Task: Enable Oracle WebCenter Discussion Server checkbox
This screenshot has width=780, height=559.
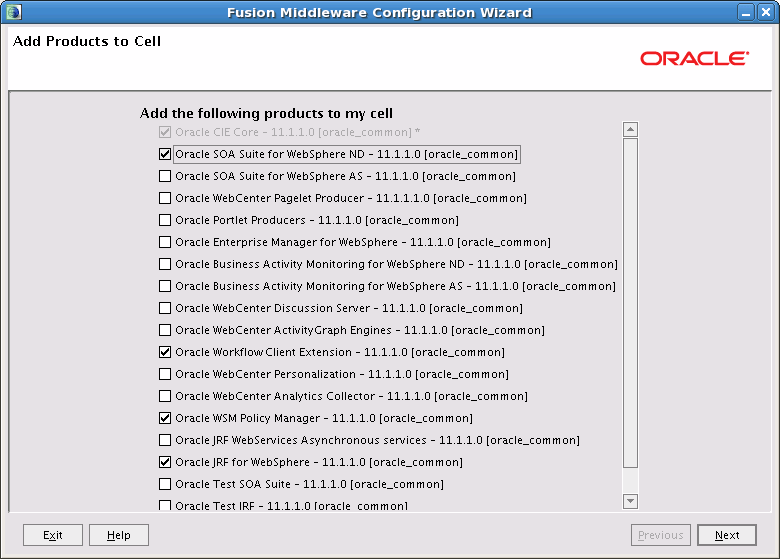Action: [x=165, y=308]
